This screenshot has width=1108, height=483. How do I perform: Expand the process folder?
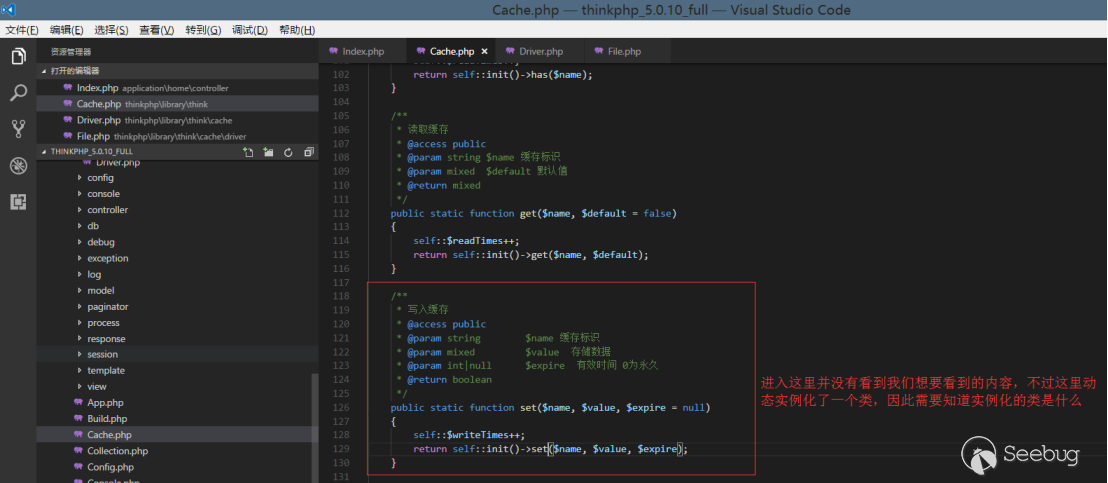tap(177, 323)
